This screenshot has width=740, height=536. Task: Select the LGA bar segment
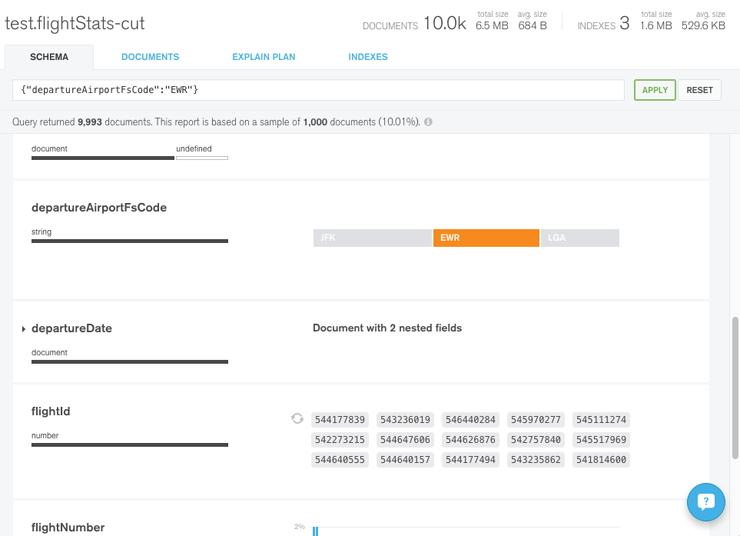580,238
